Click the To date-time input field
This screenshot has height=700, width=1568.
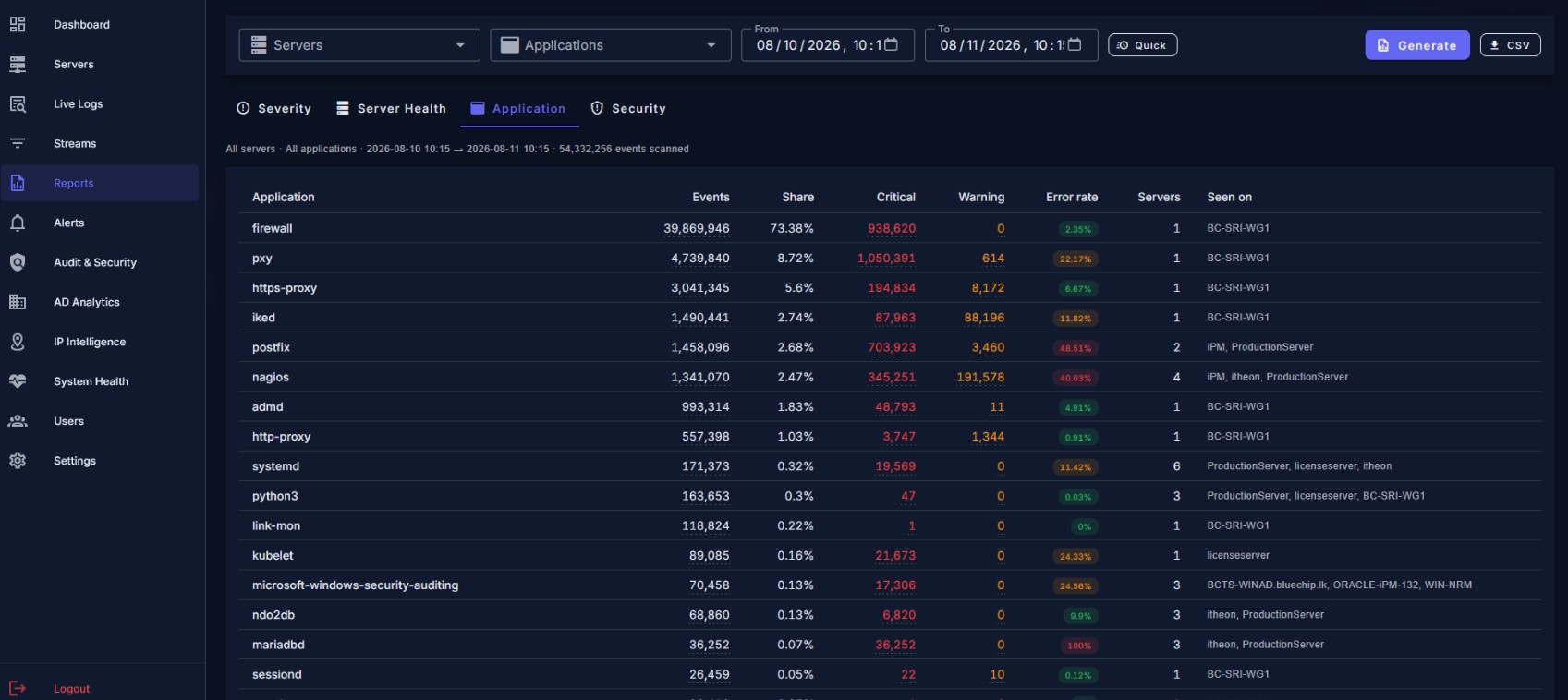point(1011,45)
